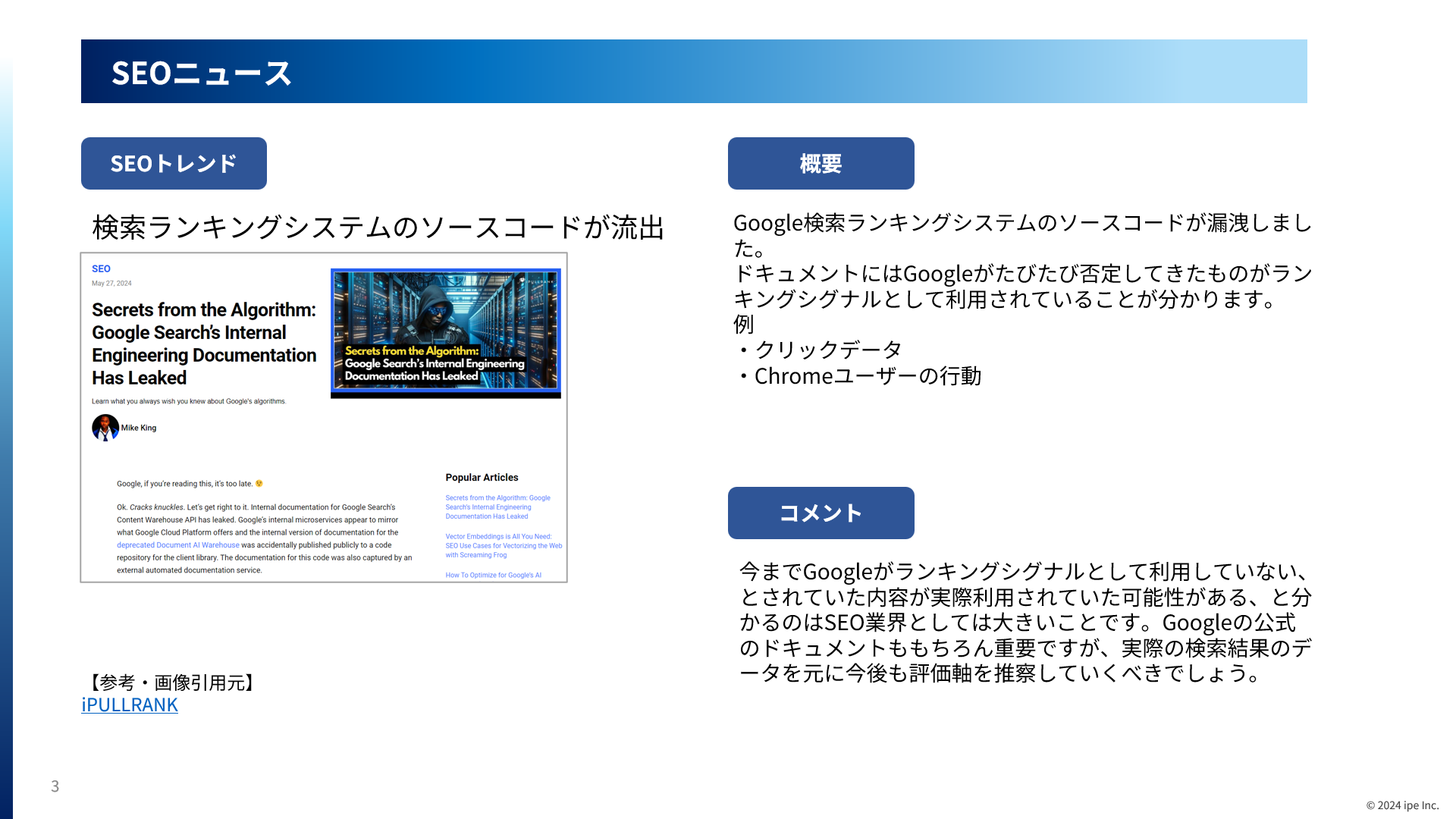Select the article date May 27, 2024
The image size is (1456, 819).
pyautogui.click(x=111, y=283)
